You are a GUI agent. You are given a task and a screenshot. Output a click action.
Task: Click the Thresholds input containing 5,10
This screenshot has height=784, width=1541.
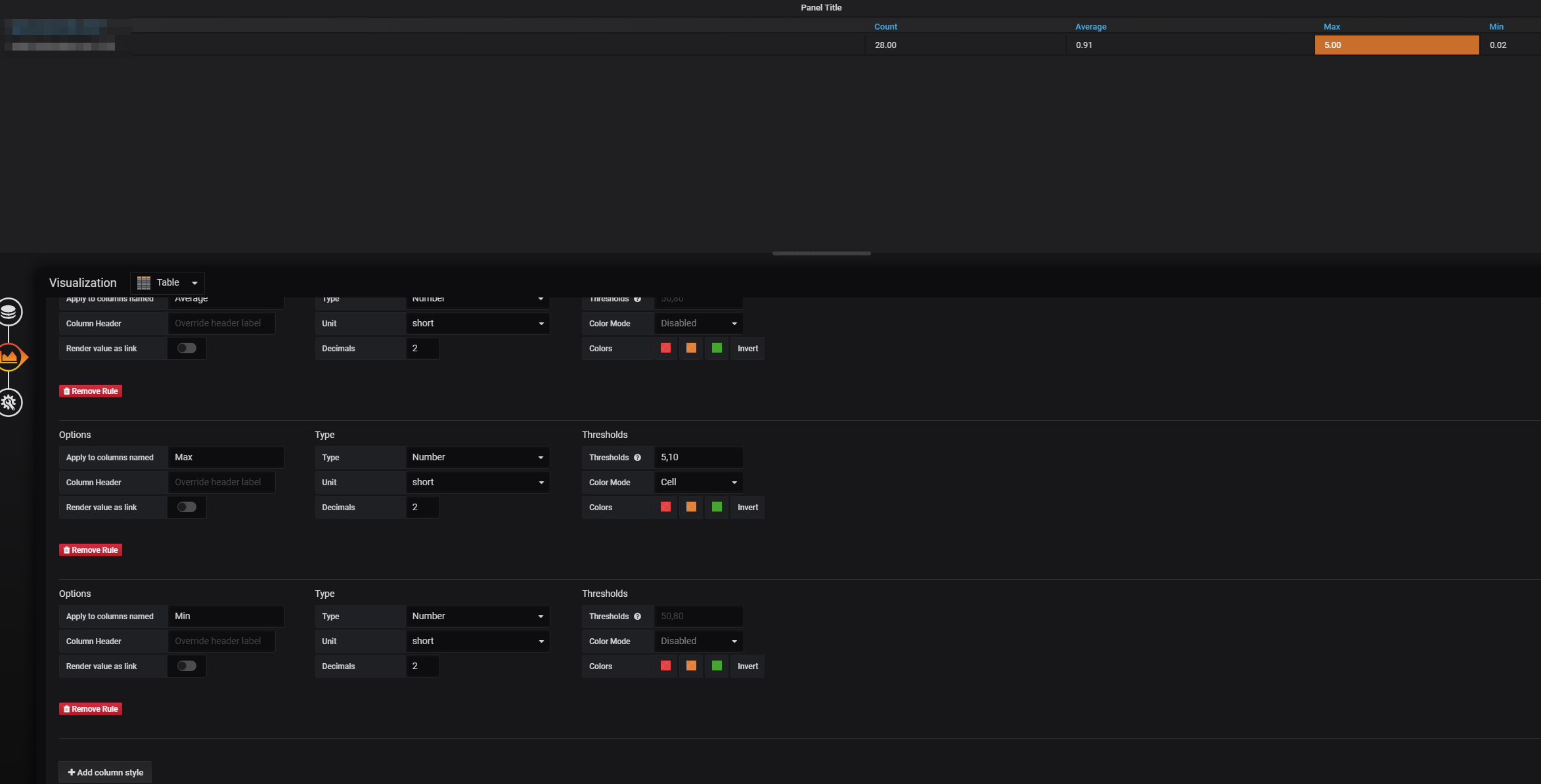(698, 457)
